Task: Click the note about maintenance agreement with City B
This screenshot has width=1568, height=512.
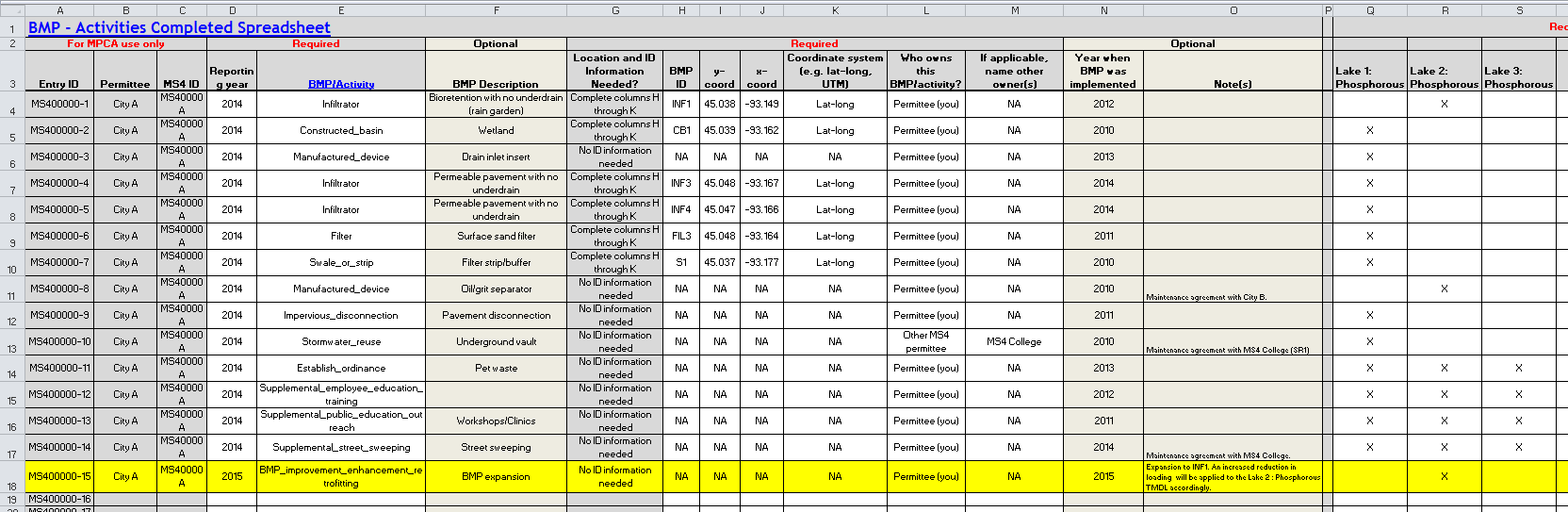Action: 1206,297
